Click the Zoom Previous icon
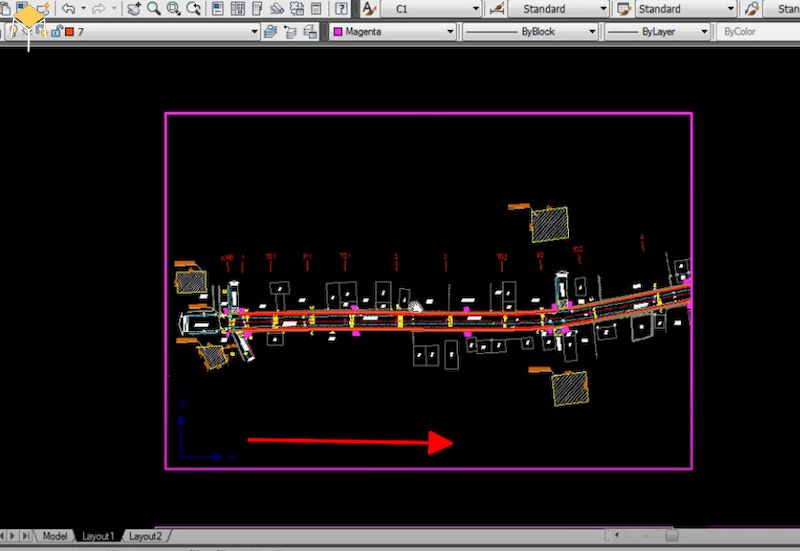The width and height of the screenshot is (800, 551). pyautogui.click(x=193, y=8)
